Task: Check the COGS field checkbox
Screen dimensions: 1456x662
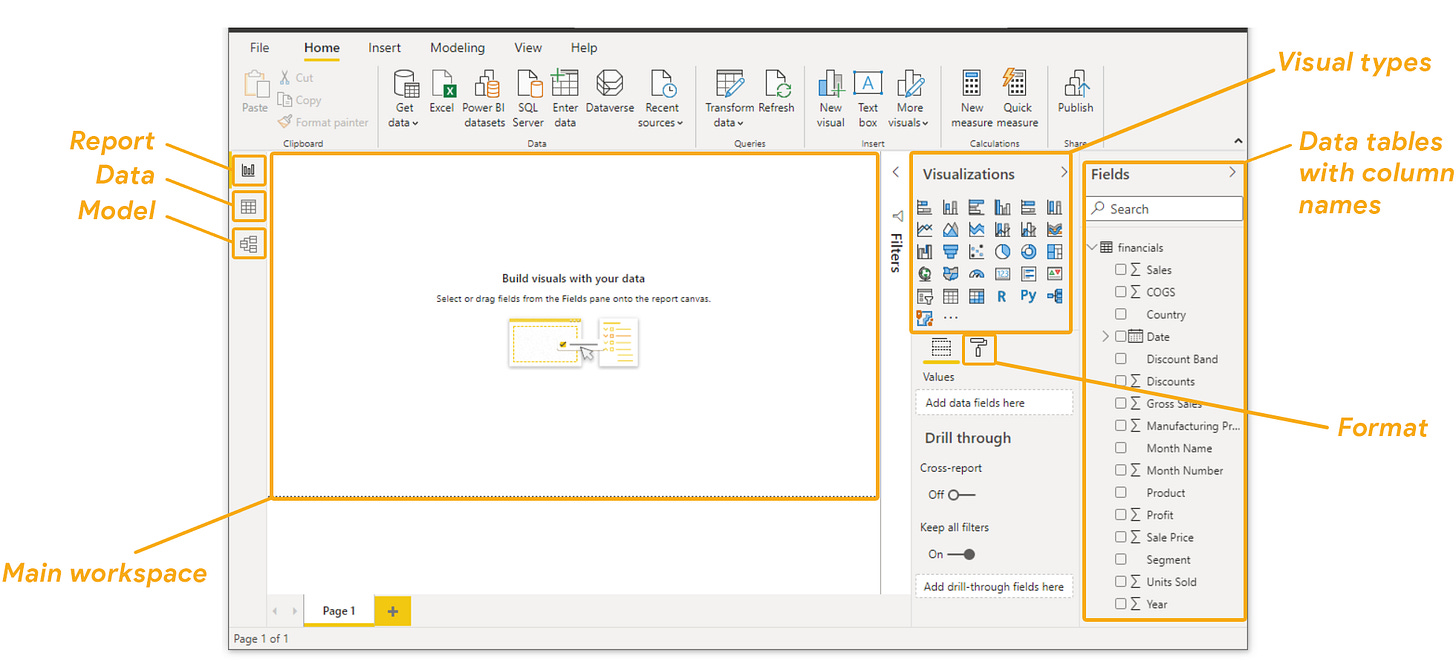Action: click(1121, 292)
